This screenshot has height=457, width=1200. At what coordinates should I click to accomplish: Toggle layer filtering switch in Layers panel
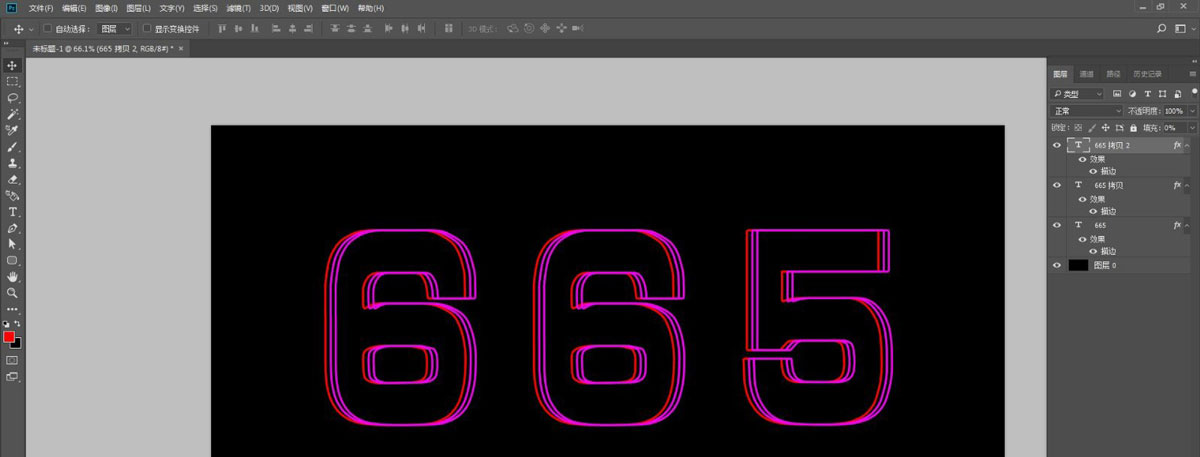pos(1193,91)
